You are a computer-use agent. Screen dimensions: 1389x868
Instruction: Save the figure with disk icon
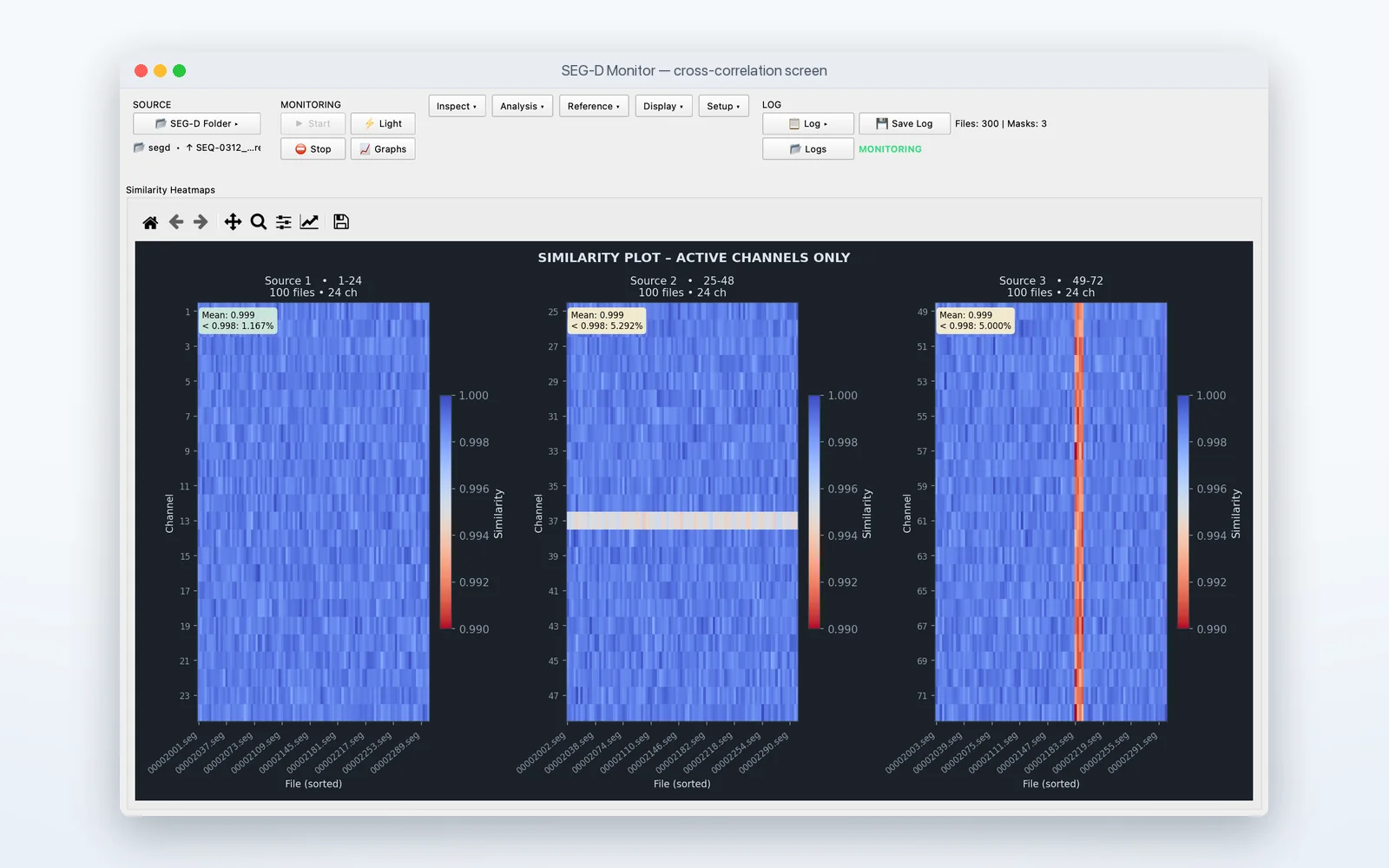coord(341,222)
